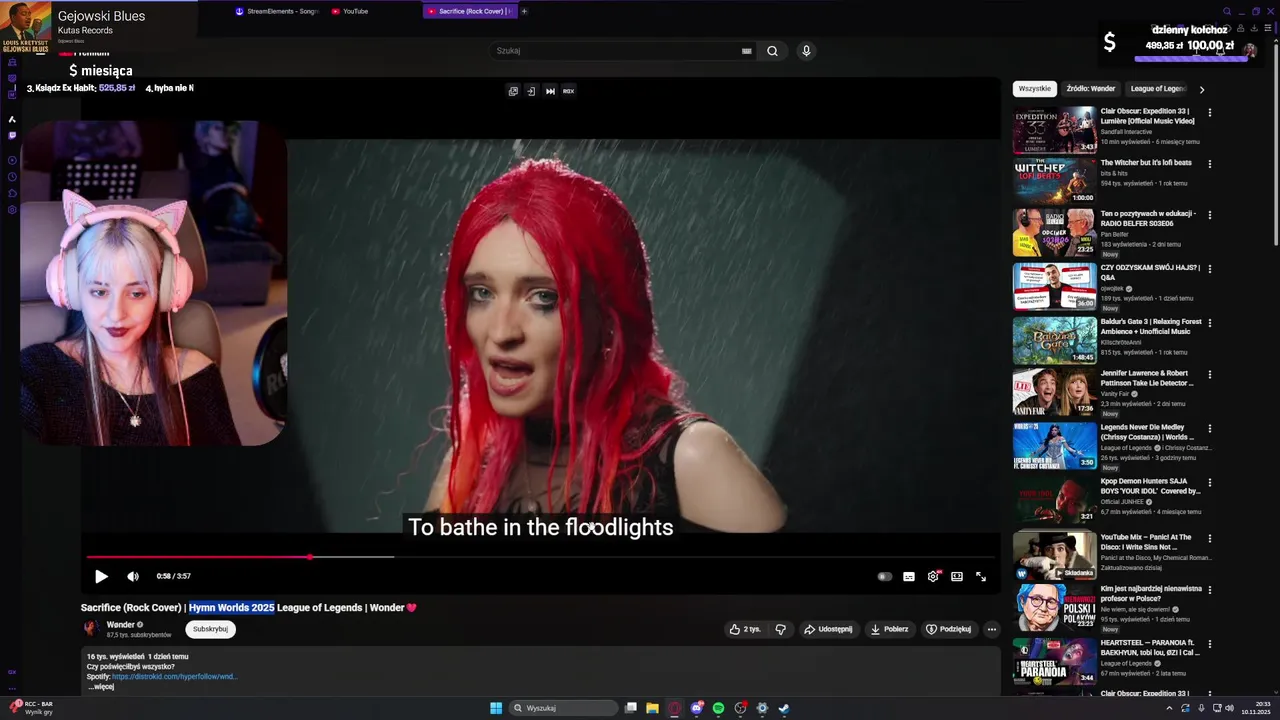
Task: Click the Pobierz download button
Action: point(889,629)
